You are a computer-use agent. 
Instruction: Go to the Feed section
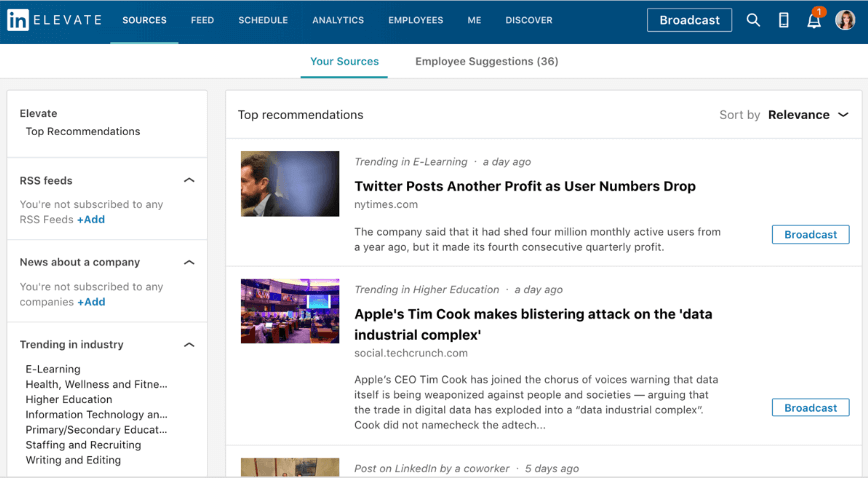202,20
